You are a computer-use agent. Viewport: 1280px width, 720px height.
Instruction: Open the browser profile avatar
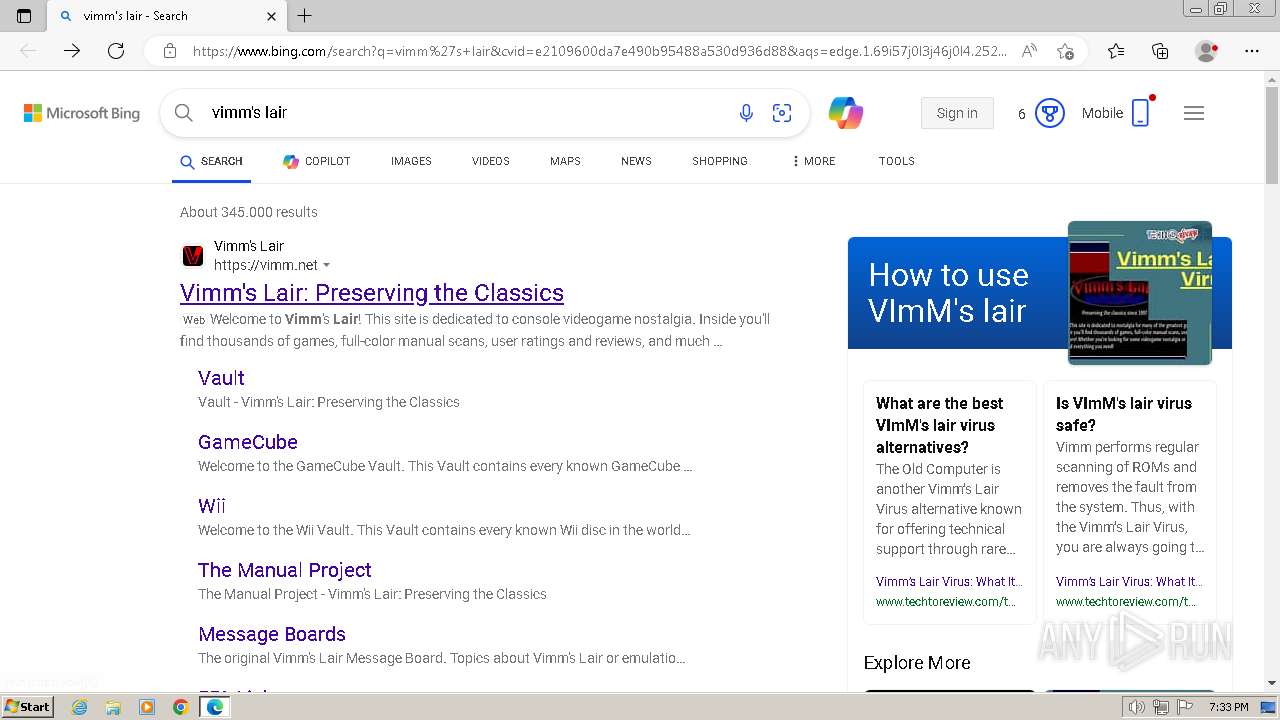coord(1206,51)
